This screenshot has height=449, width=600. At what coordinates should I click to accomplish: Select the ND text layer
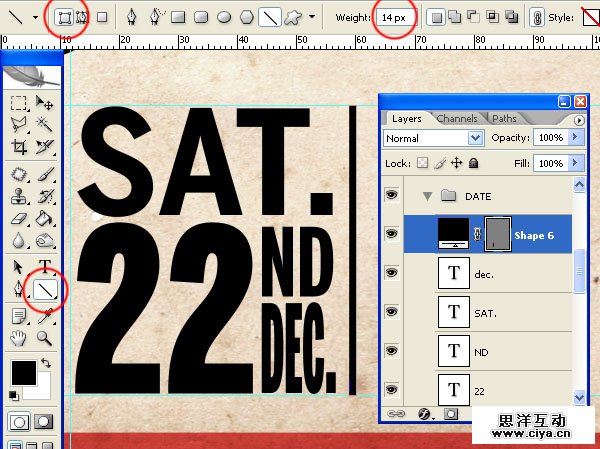488,351
